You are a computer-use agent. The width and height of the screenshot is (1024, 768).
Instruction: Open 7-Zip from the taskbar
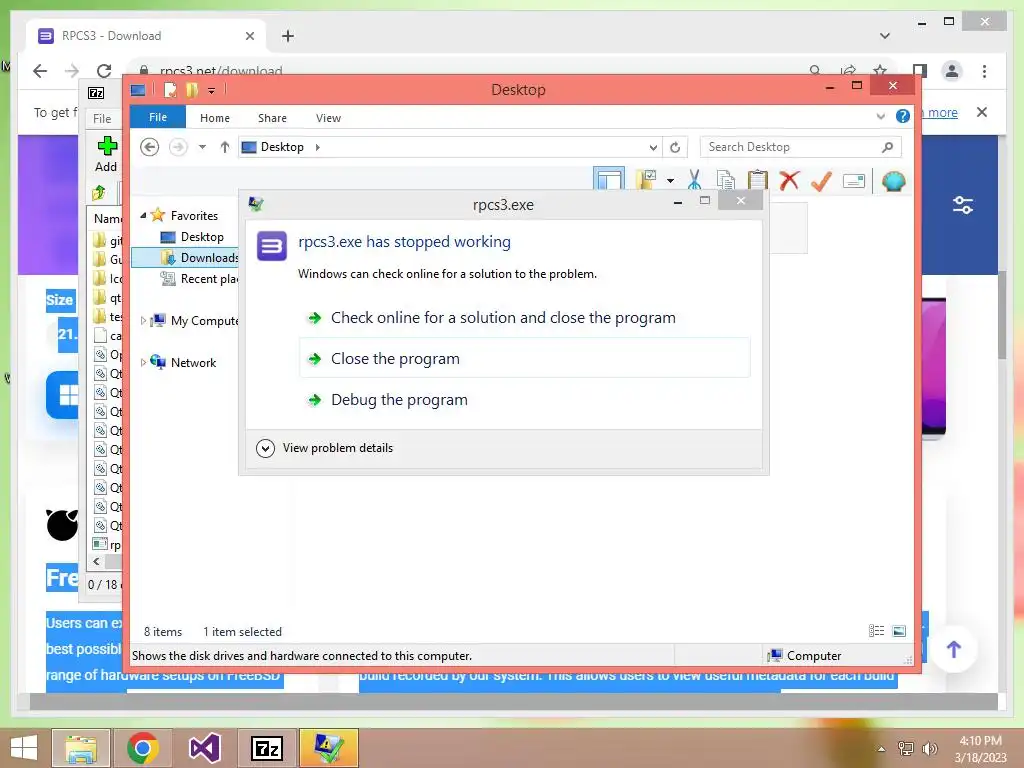267,748
